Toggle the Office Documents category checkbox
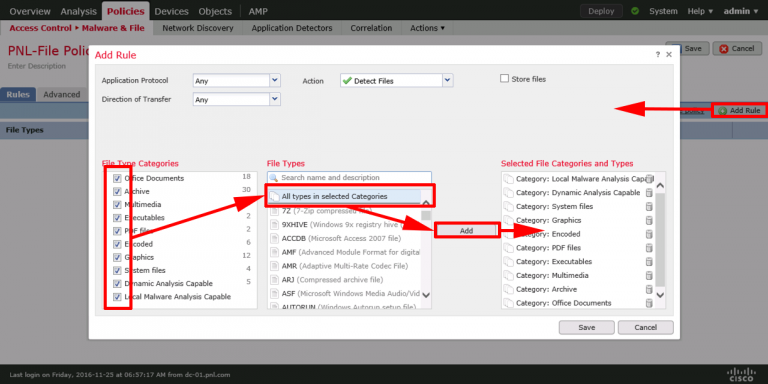This screenshot has height=384, width=768. (117, 178)
